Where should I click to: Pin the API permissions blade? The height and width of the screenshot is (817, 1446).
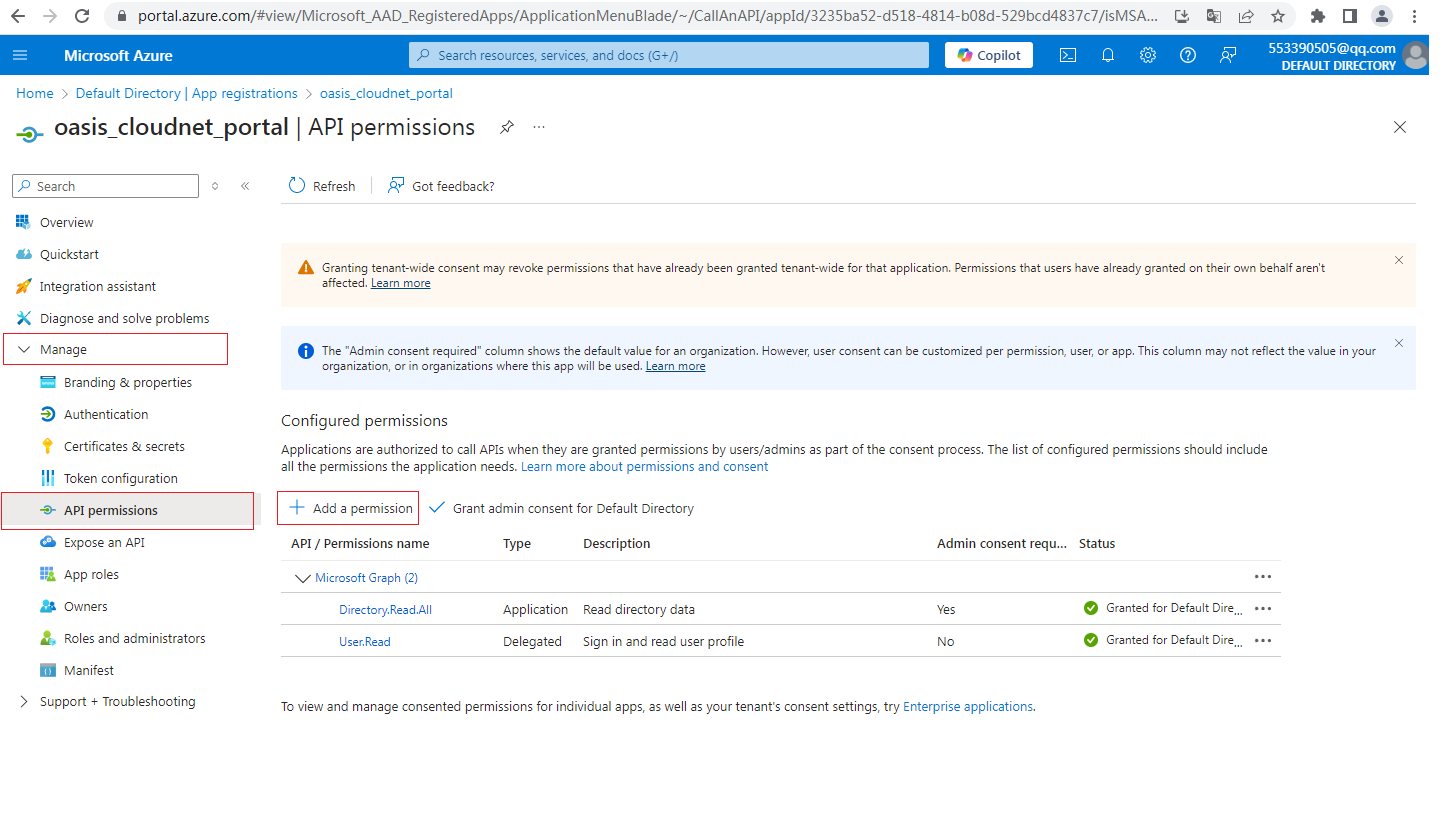pos(507,127)
